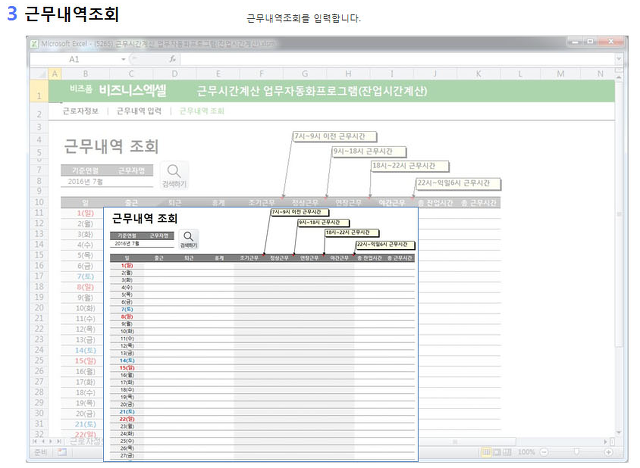Click the macro record icon in status bar

[x=62, y=452]
